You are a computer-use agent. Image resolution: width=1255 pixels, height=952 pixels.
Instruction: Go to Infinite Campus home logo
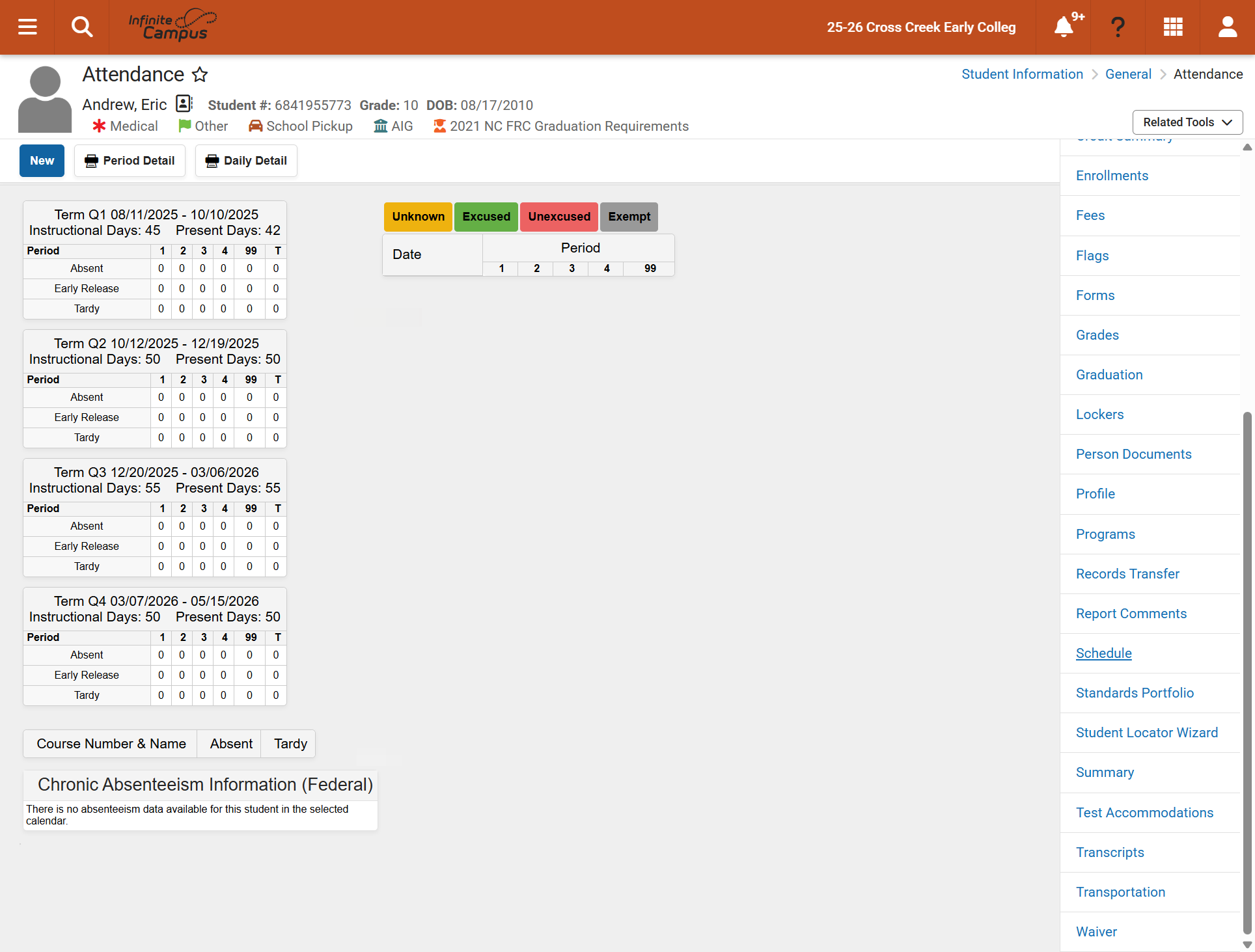pyautogui.click(x=172, y=26)
